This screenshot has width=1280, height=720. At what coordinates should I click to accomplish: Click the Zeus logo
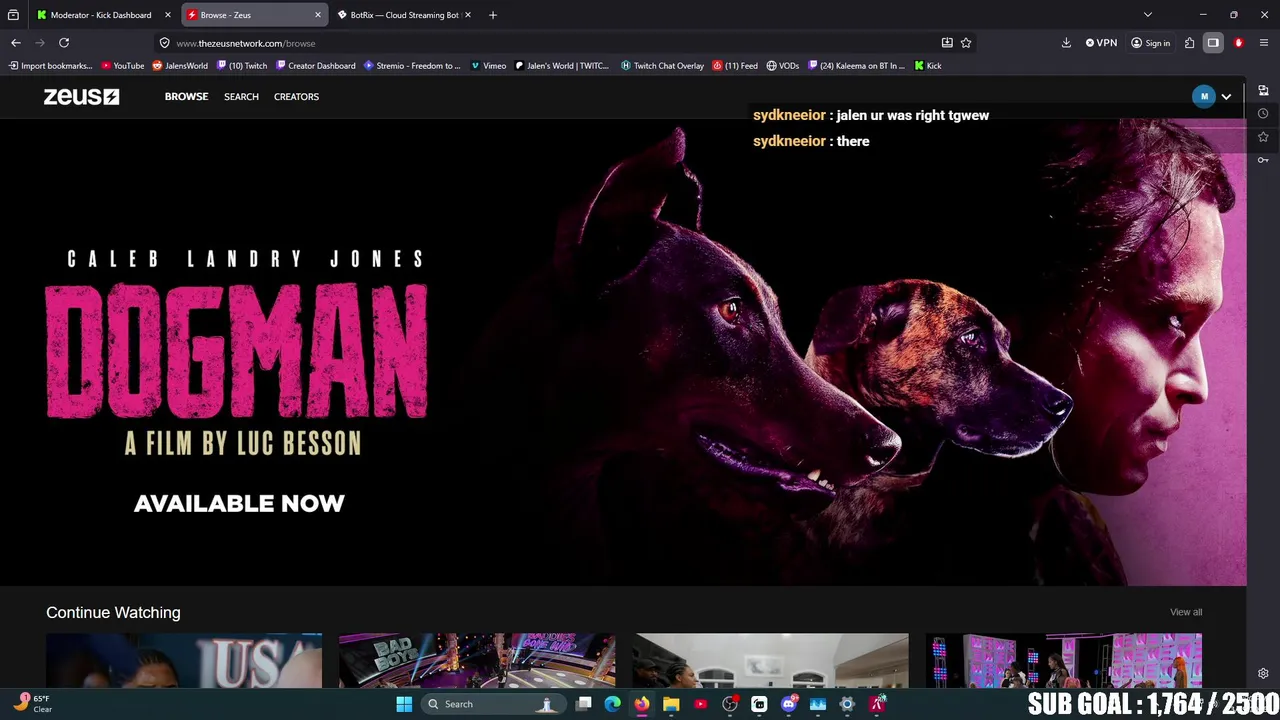(81, 97)
